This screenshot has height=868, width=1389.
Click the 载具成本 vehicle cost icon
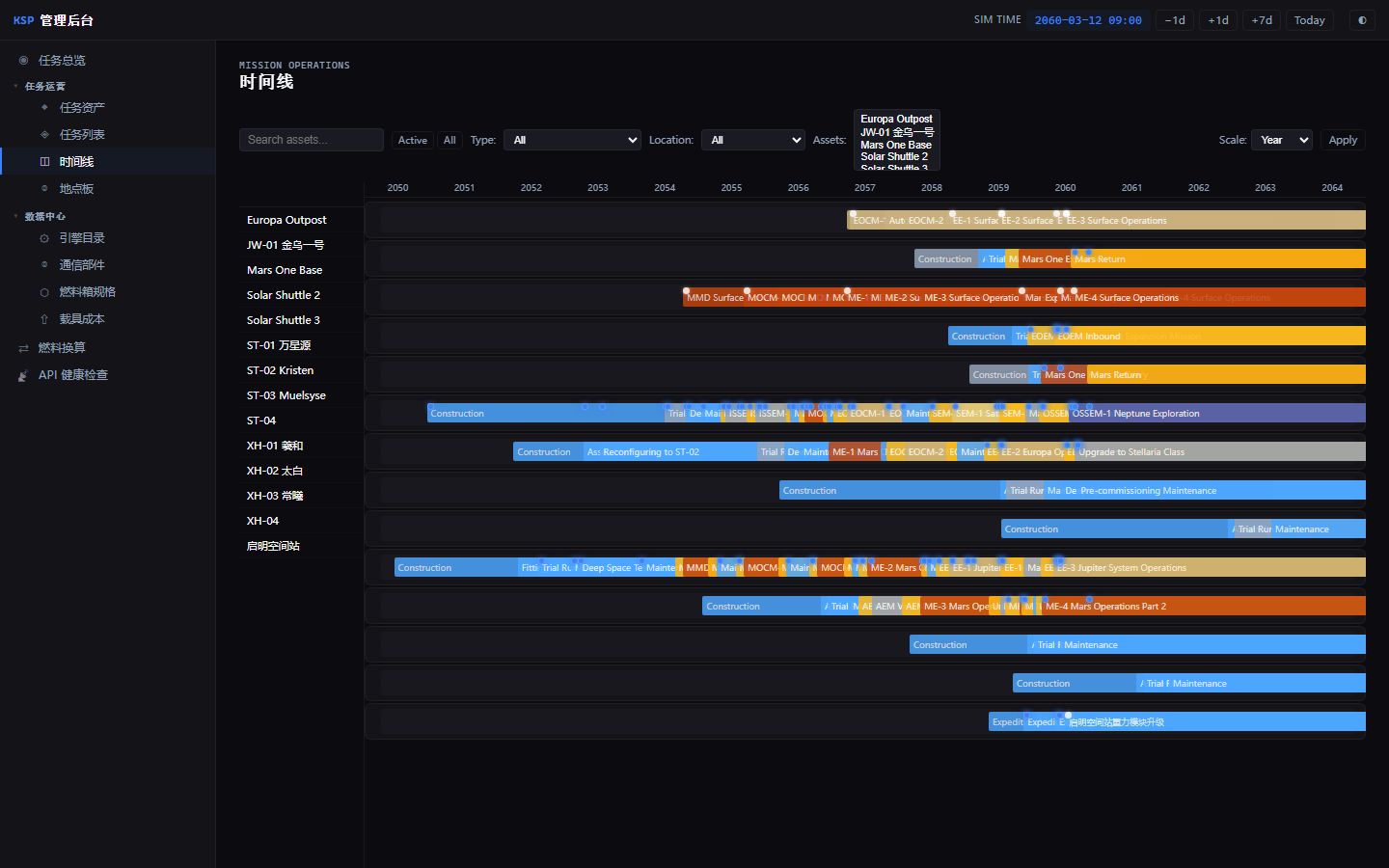(44, 318)
